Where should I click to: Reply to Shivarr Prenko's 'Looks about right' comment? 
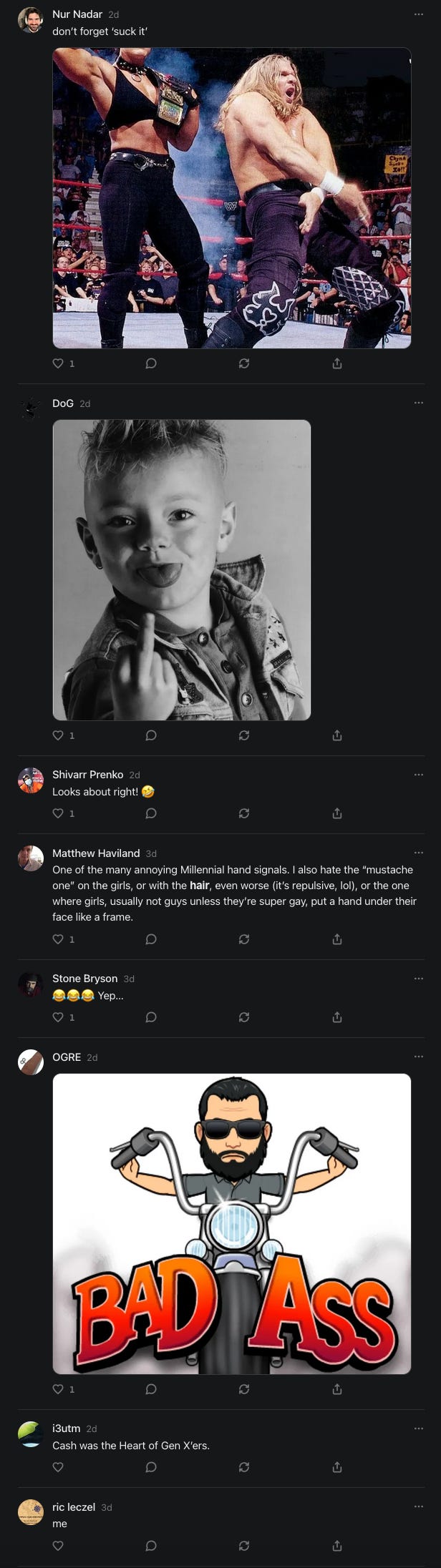[x=151, y=813]
